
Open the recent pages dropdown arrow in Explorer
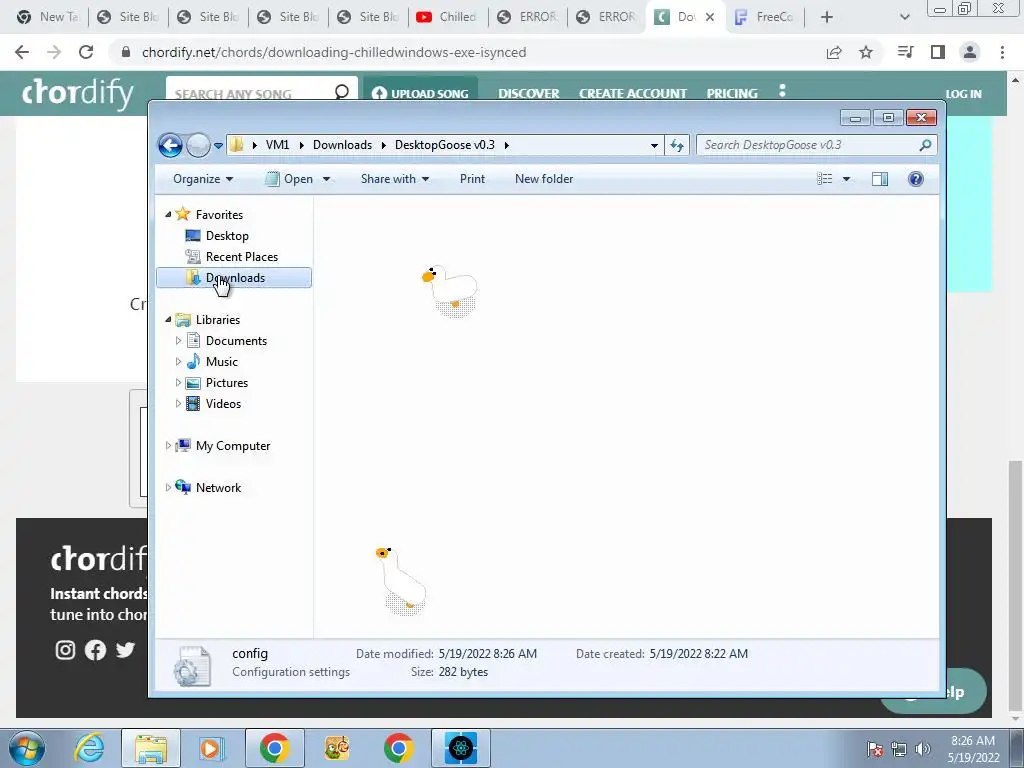tap(218, 146)
